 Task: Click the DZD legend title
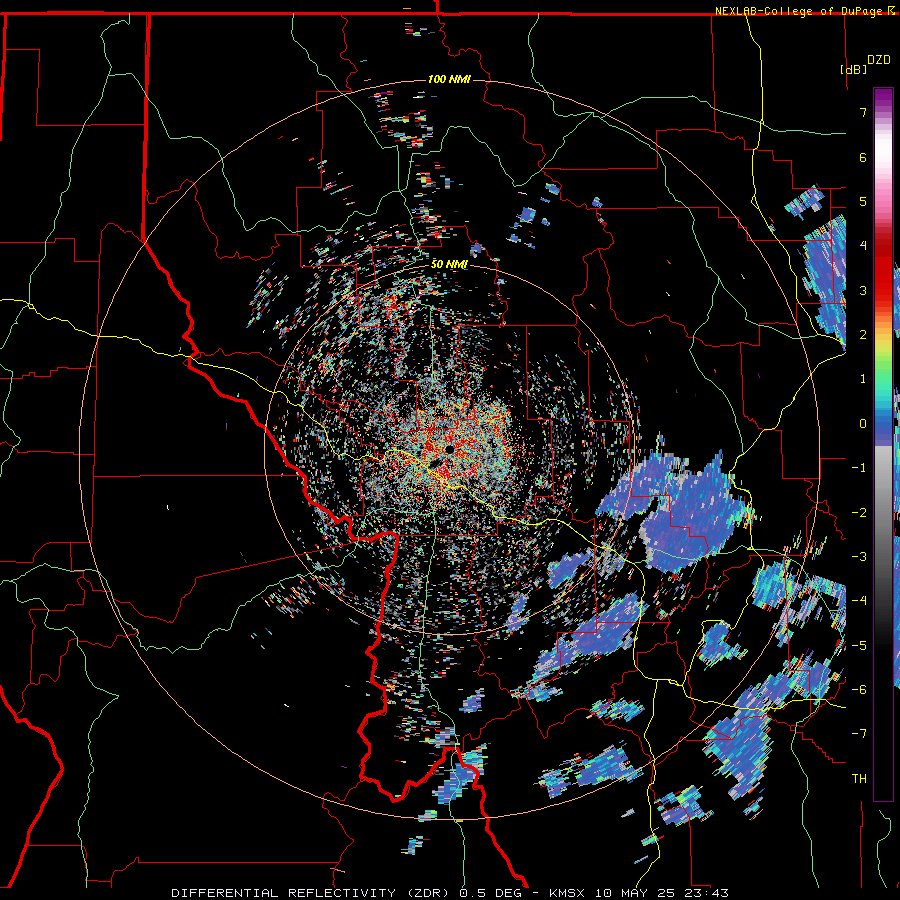pos(879,60)
